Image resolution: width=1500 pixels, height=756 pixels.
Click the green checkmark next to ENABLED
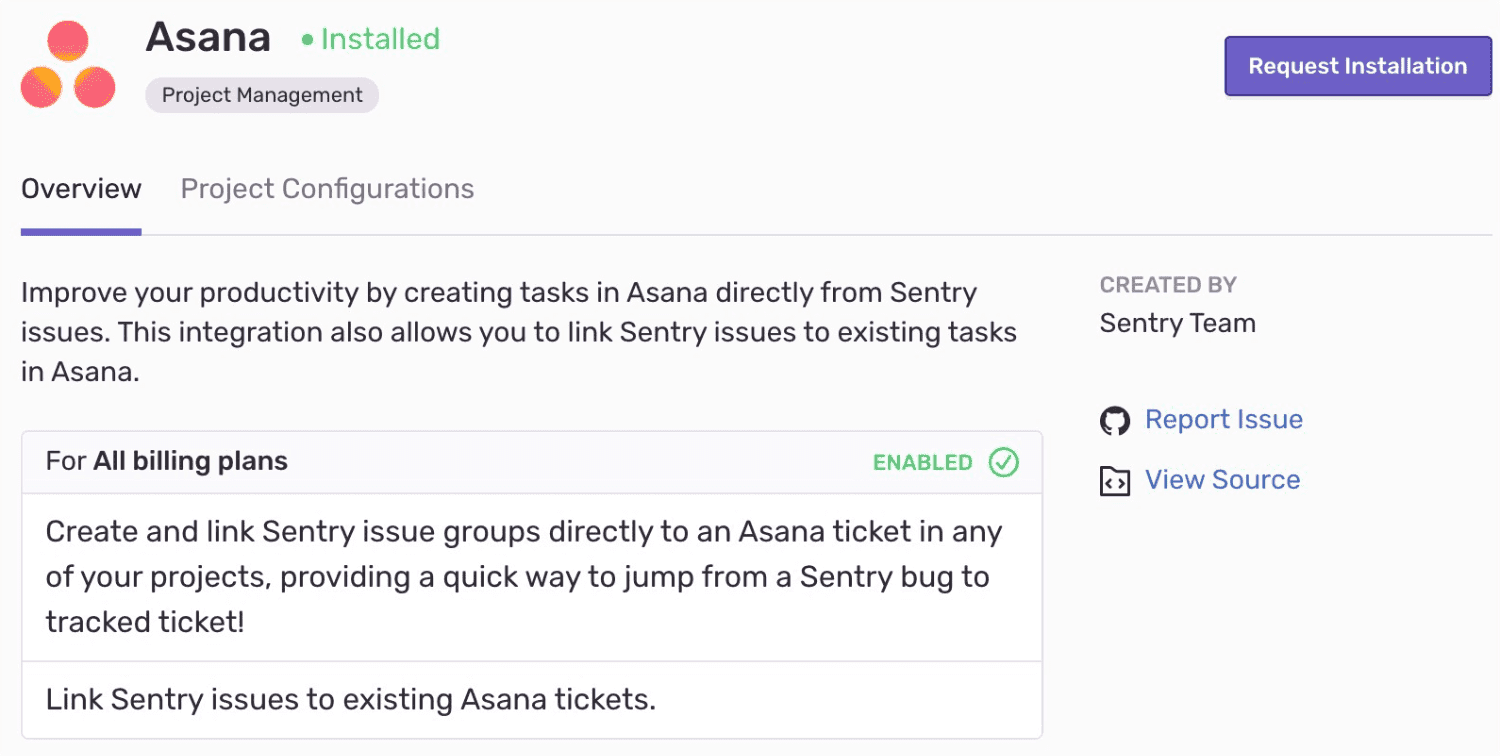(1004, 462)
